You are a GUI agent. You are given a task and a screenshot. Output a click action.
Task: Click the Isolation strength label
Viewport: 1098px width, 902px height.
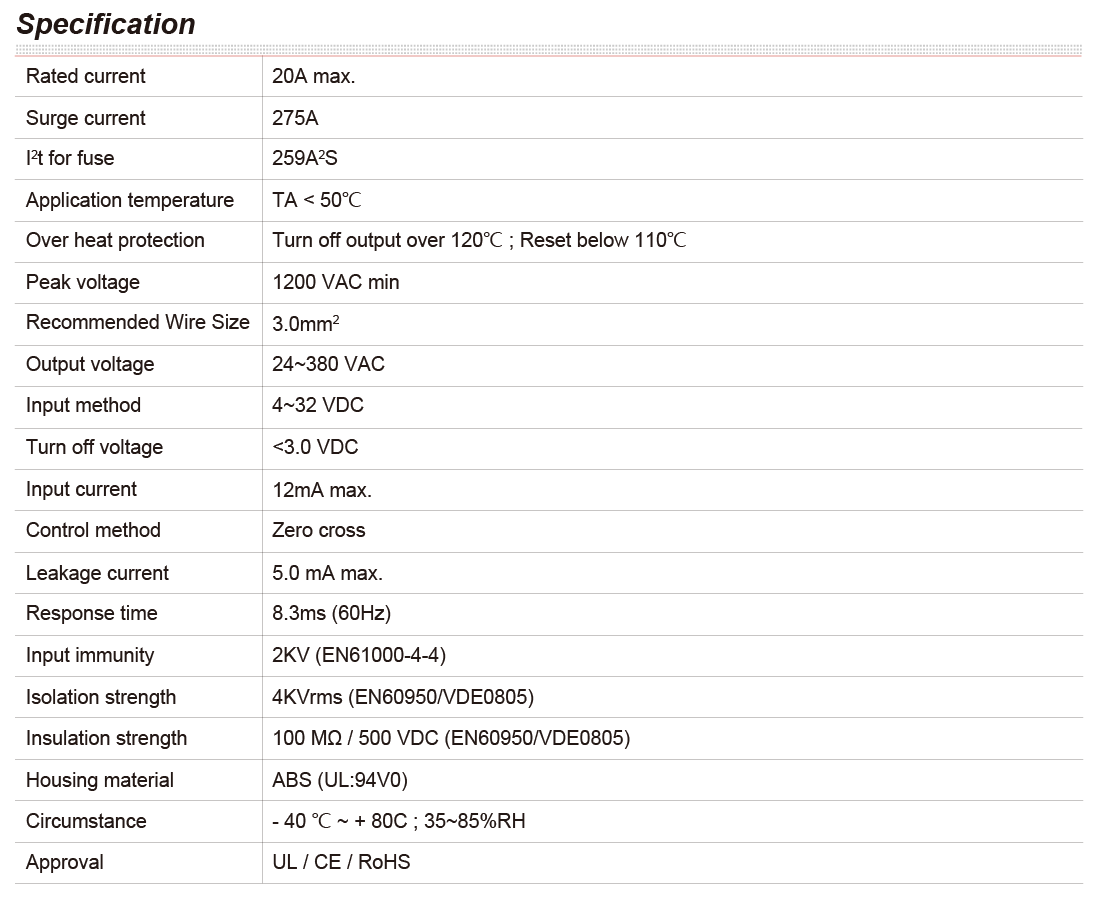tap(101, 697)
